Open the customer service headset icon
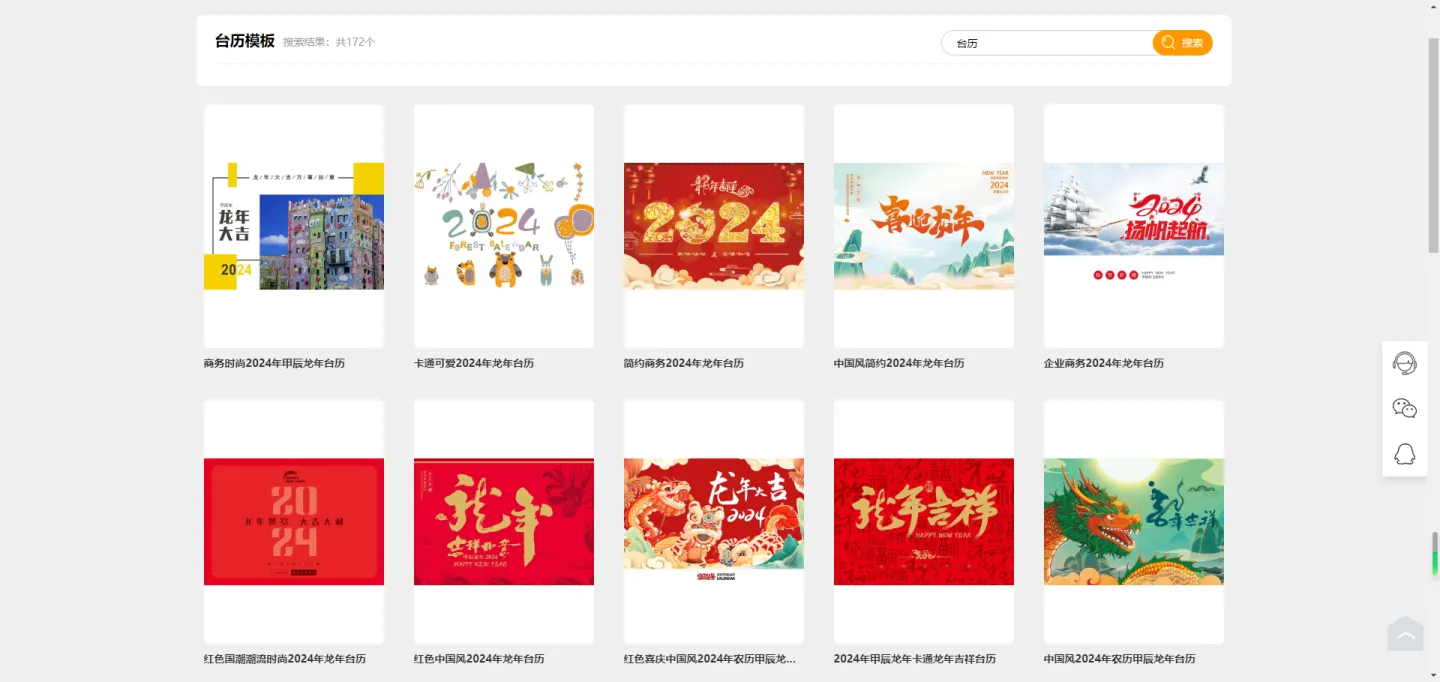 (x=1404, y=363)
